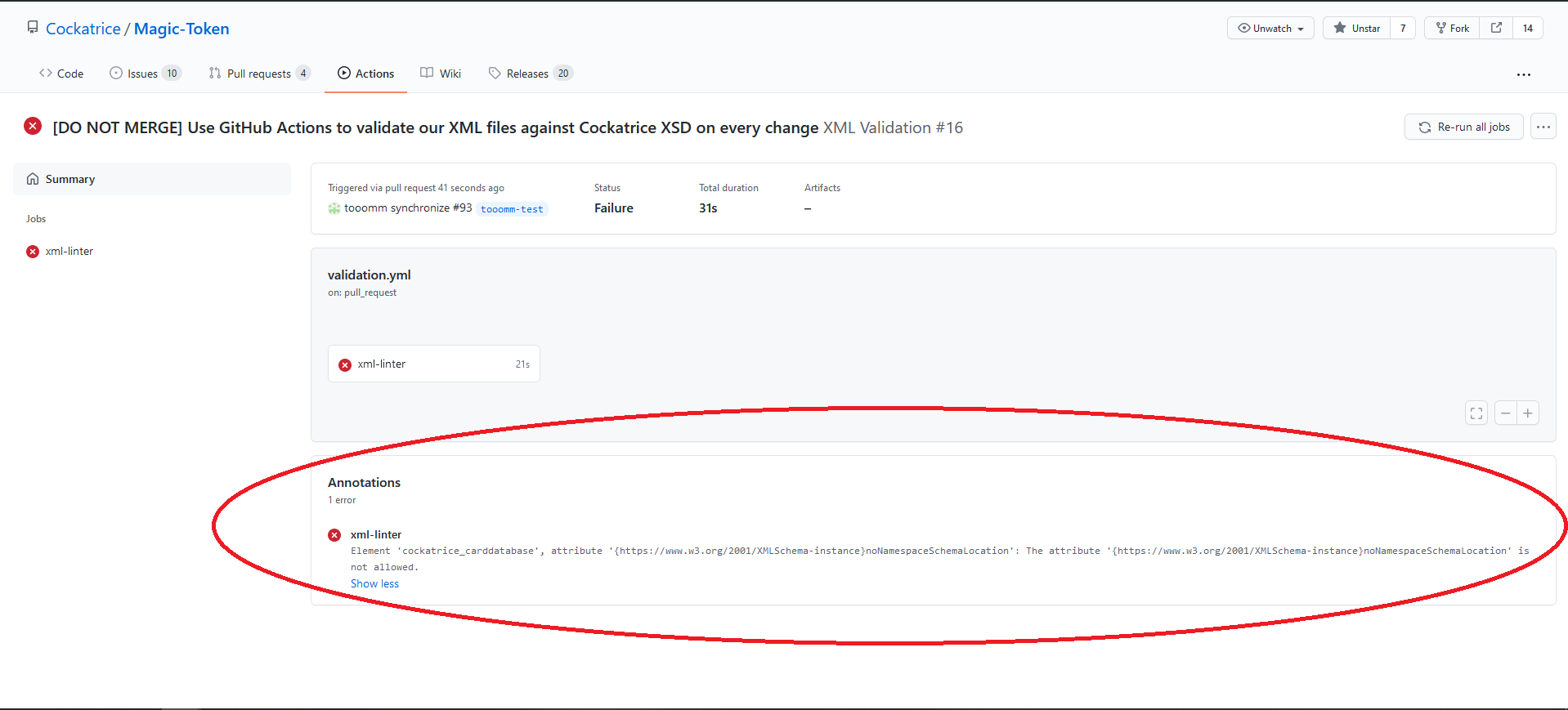Click the eye icon in Unwatch button
The width and height of the screenshot is (1568, 710).
pos(1244,28)
